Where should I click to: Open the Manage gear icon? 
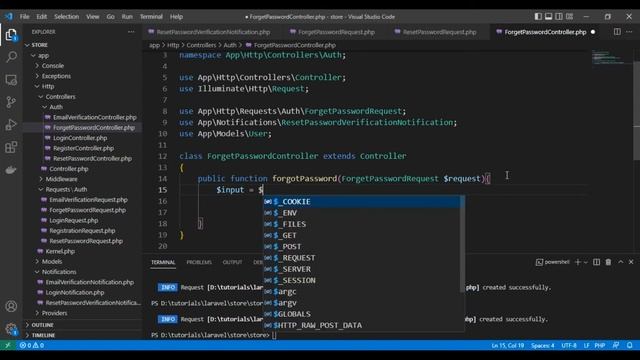pyautogui.click(x=11, y=329)
